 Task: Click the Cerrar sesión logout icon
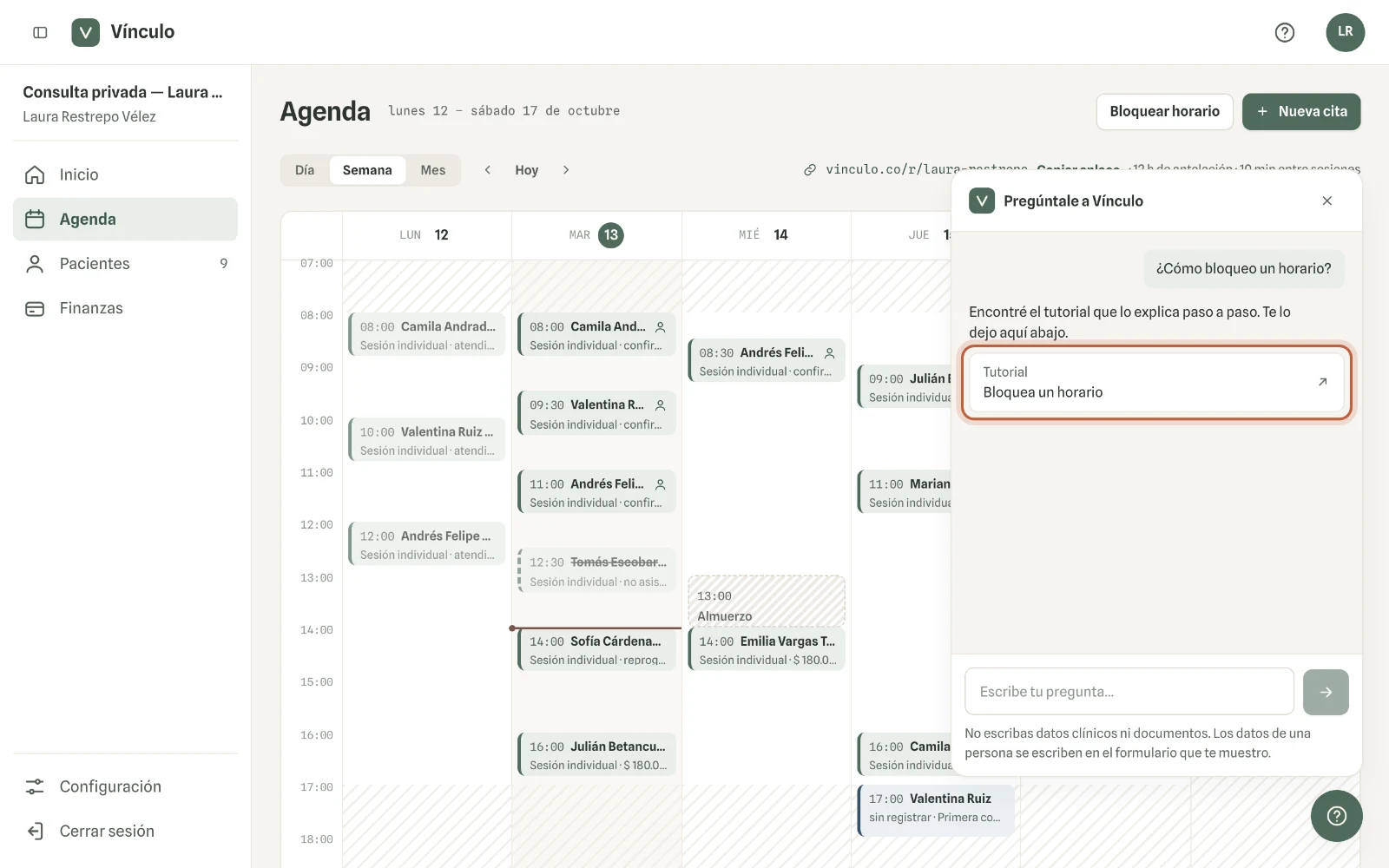[35, 831]
